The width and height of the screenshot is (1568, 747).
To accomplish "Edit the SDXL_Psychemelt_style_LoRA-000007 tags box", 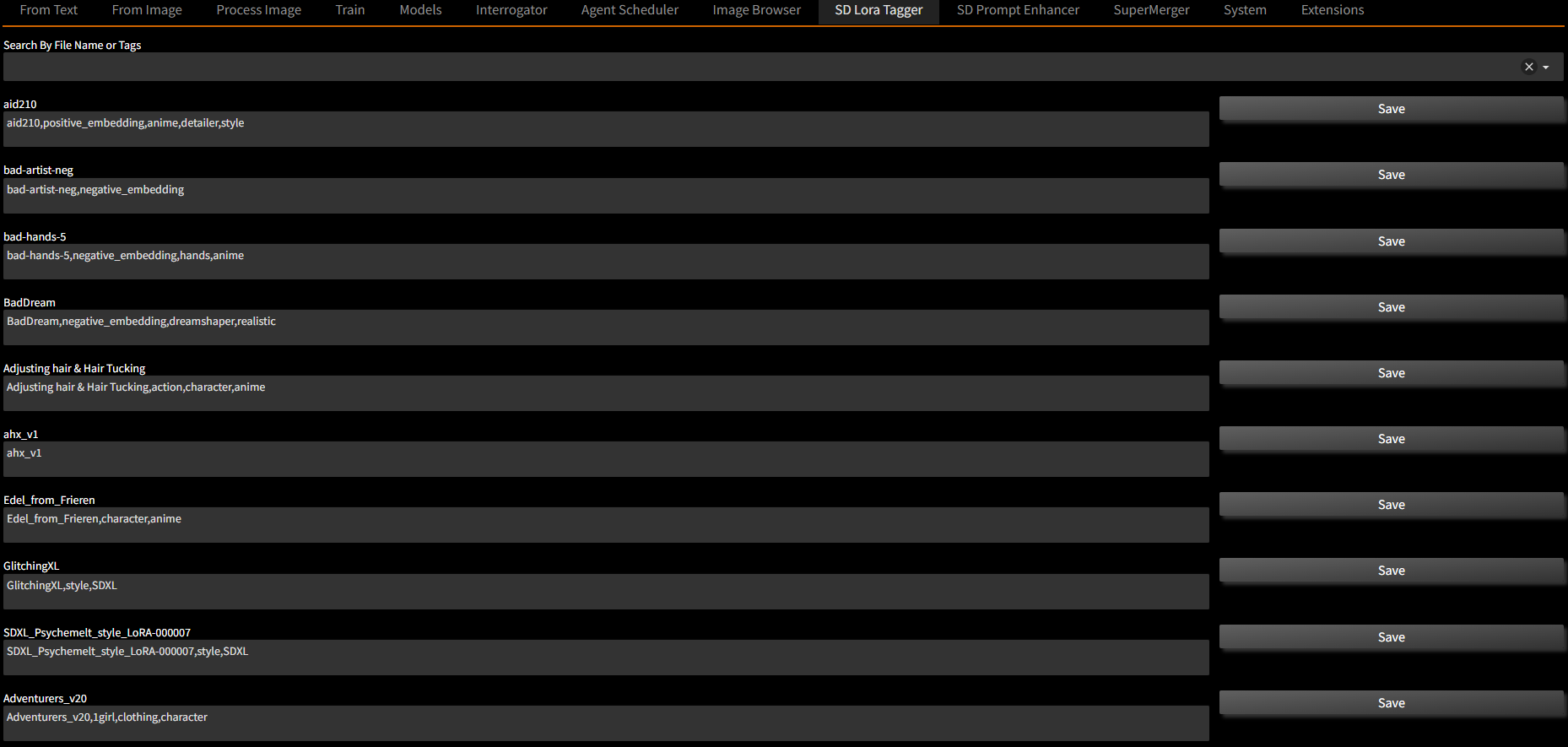I will tap(606, 658).
